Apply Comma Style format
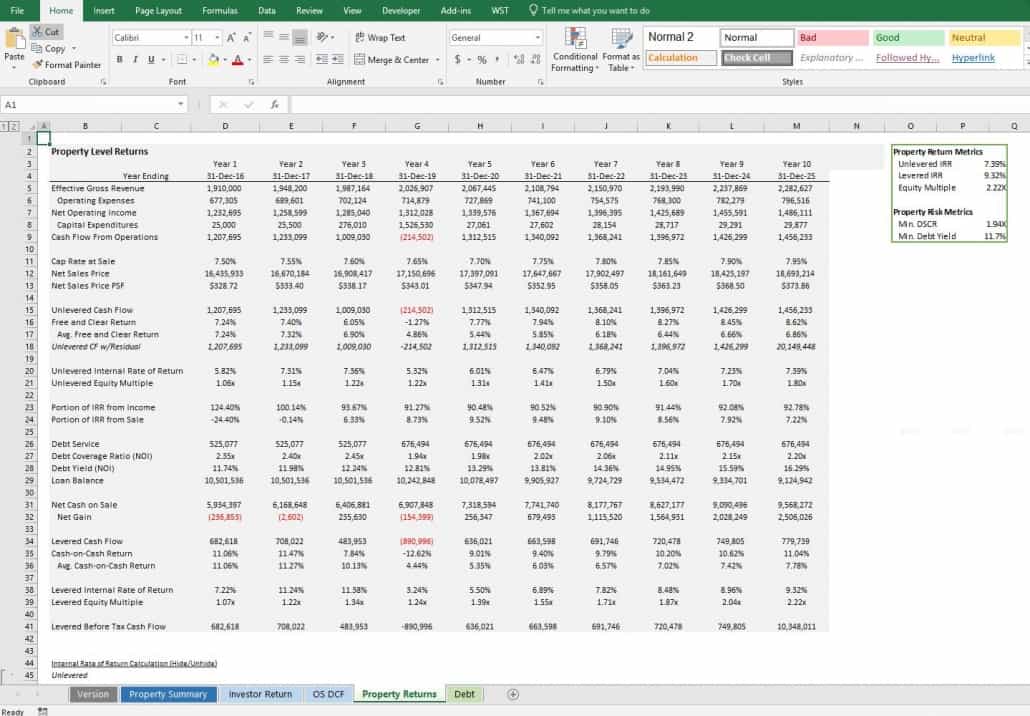1030x716 pixels. coord(497,59)
